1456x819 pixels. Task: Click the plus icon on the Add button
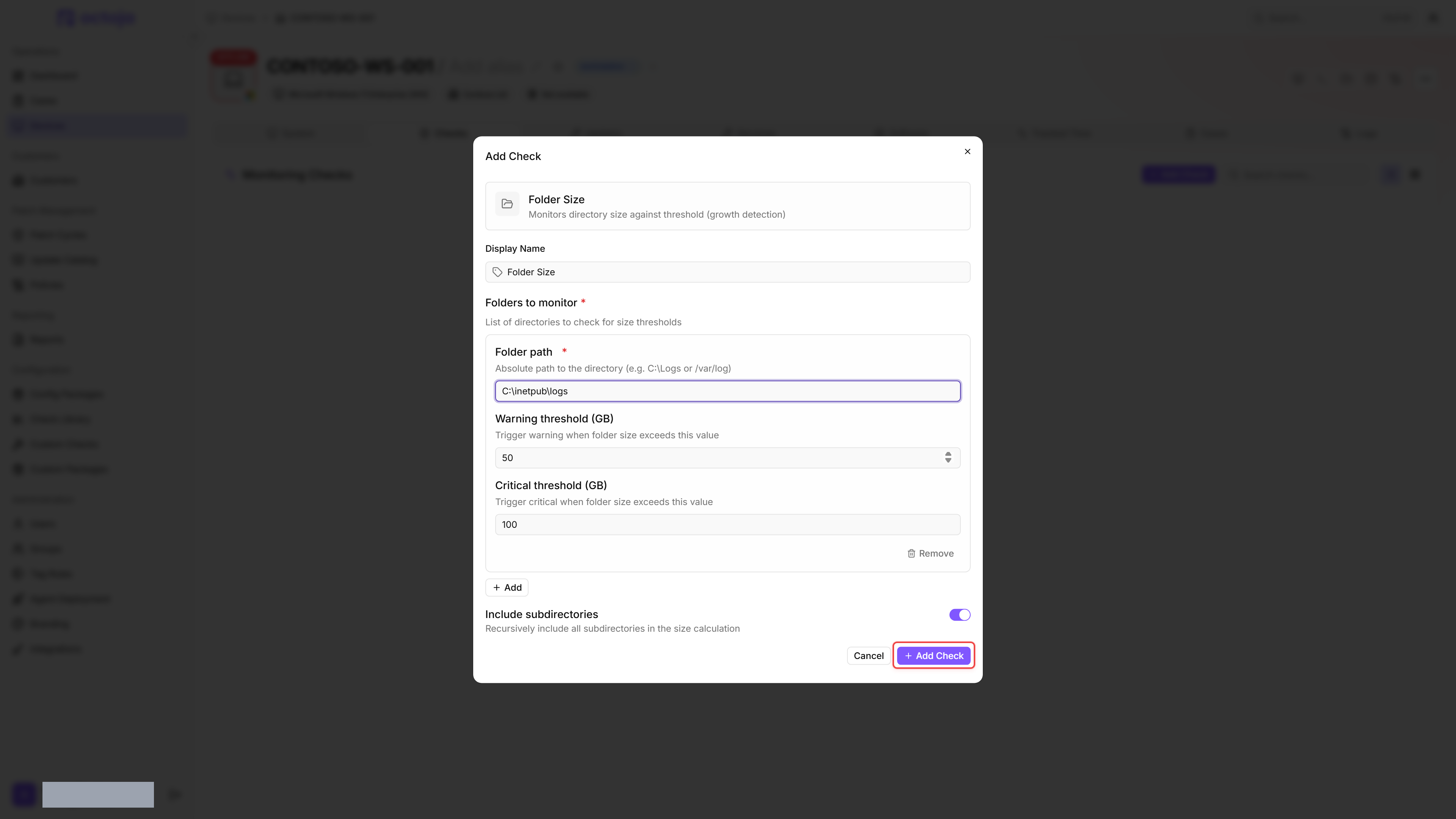point(496,588)
